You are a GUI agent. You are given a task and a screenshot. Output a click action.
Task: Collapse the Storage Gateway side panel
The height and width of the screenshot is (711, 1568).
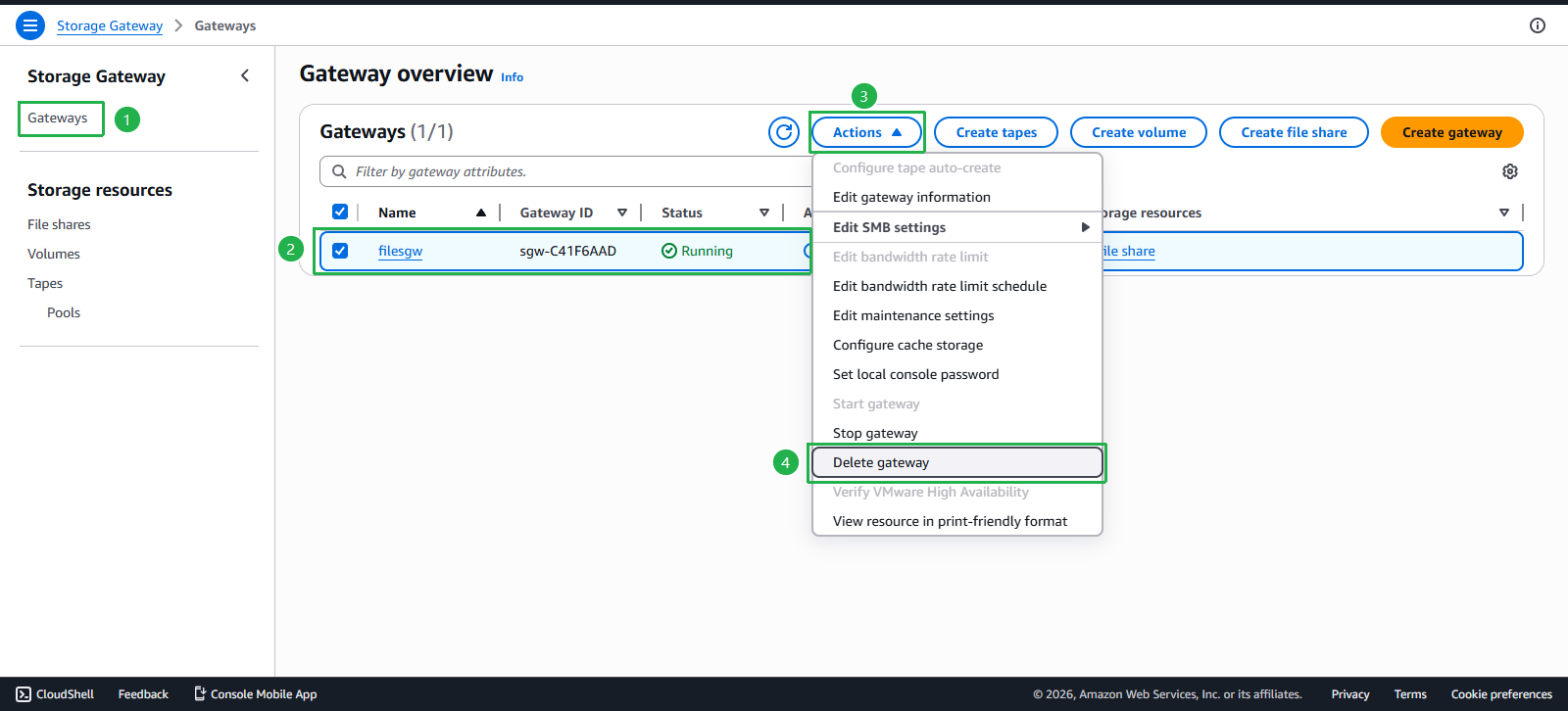(245, 75)
